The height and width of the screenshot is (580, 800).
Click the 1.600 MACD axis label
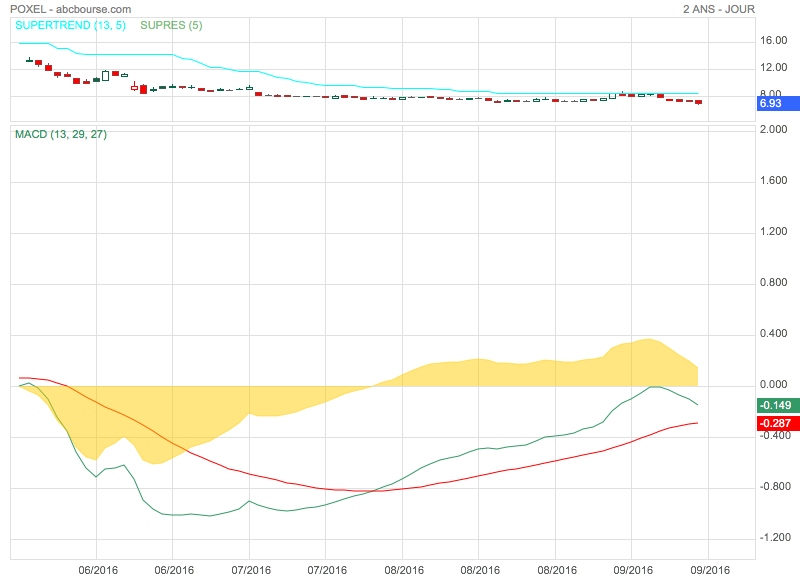[x=773, y=181]
